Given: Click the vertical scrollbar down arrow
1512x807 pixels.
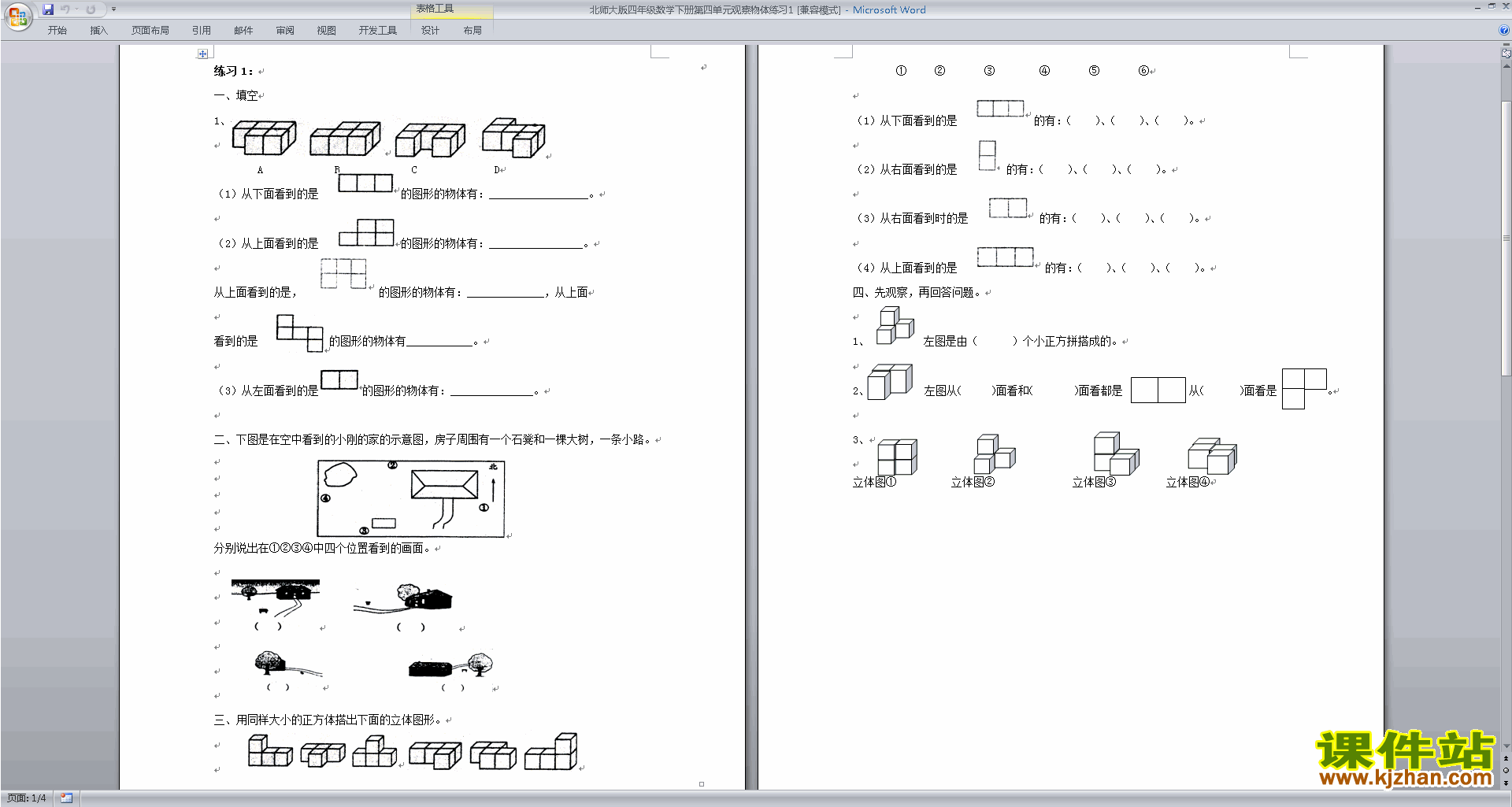Looking at the screenshot, I should pos(1506,746).
